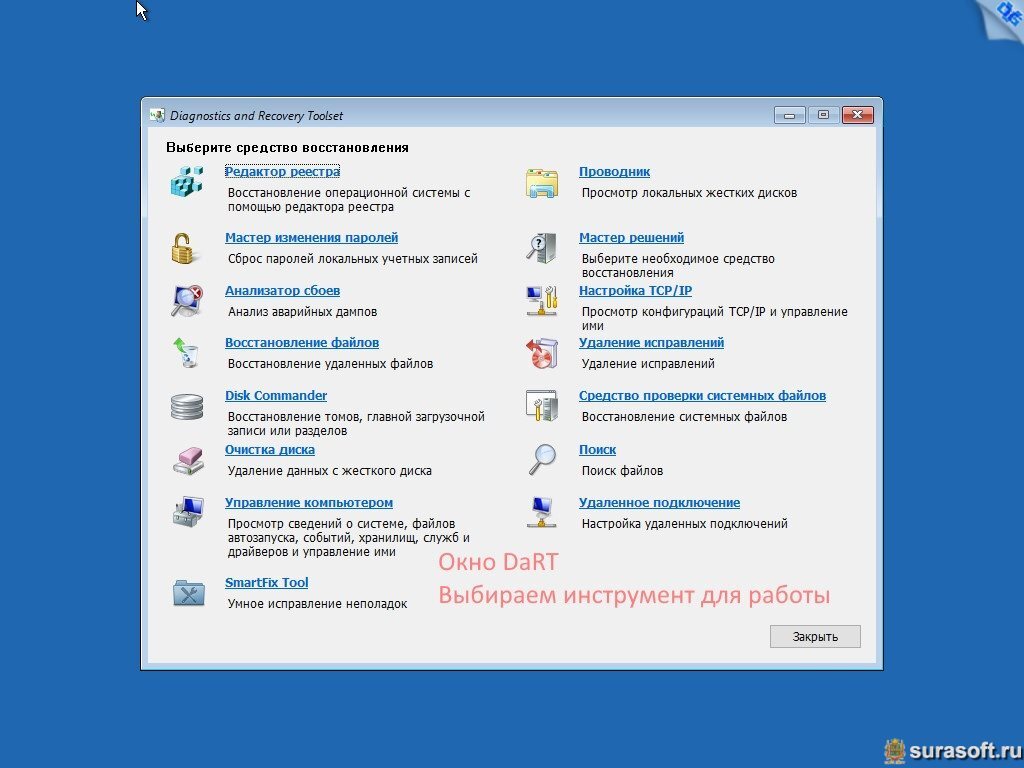Click the Solution Wizard question mark icon
The height and width of the screenshot is (768, 1024).
pyautogui.click(x=542, y=248)
